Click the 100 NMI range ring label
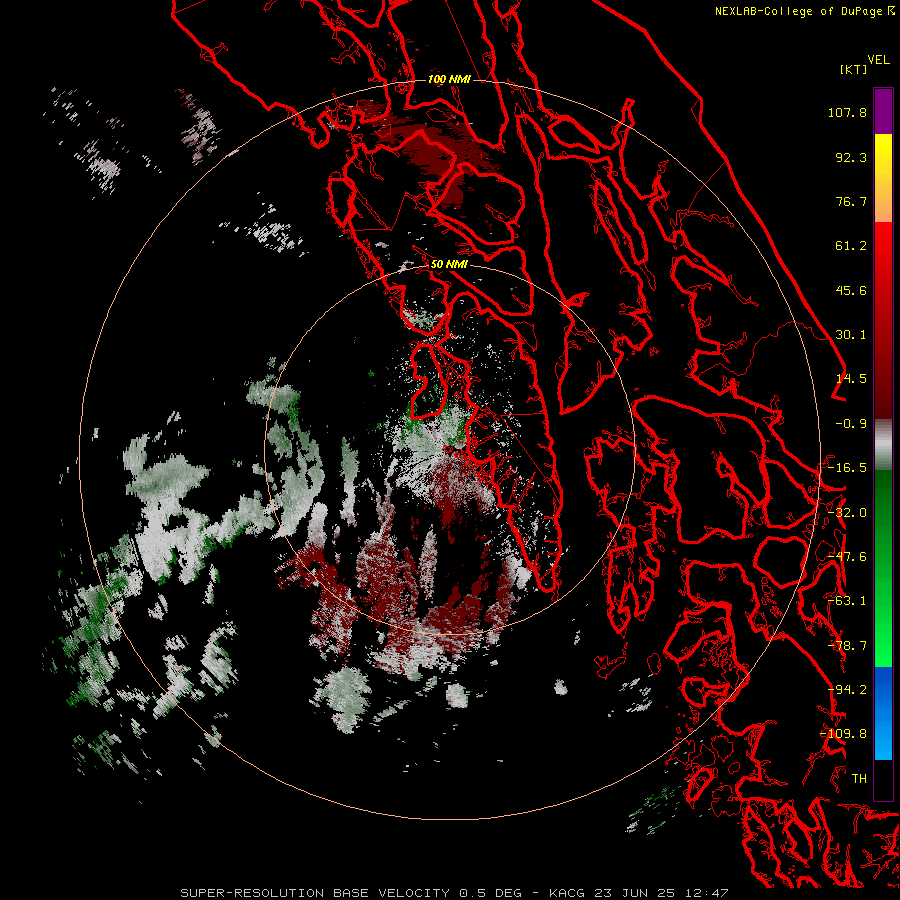The image size is (900, 900). [x=449, y=79]
